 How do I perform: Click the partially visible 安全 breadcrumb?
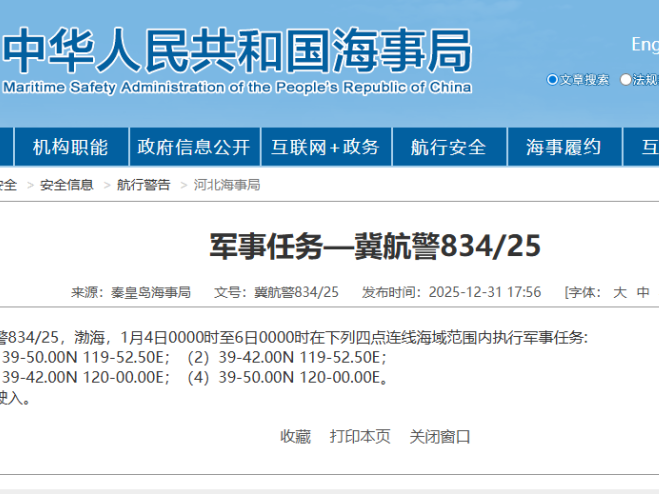click(8, 185)
